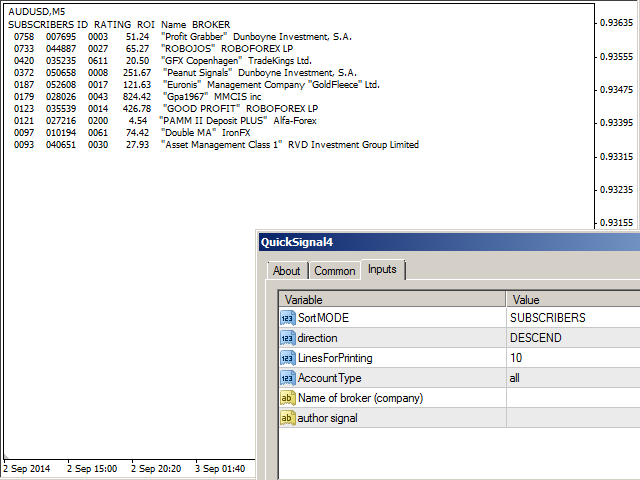This screenshot has width=640, height=480.
Task: Switch to the About tab
Action: click(x=287, y=271)
